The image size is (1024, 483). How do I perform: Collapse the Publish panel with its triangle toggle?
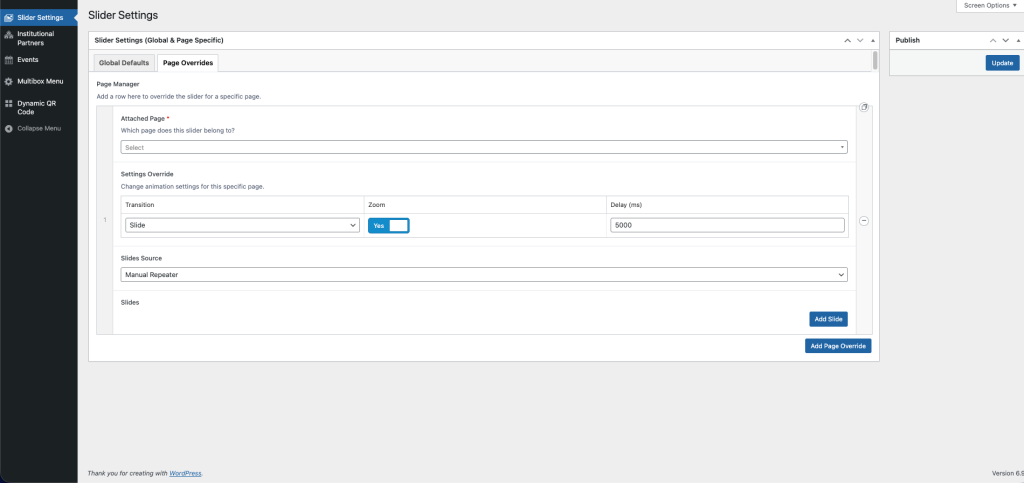1018,40
